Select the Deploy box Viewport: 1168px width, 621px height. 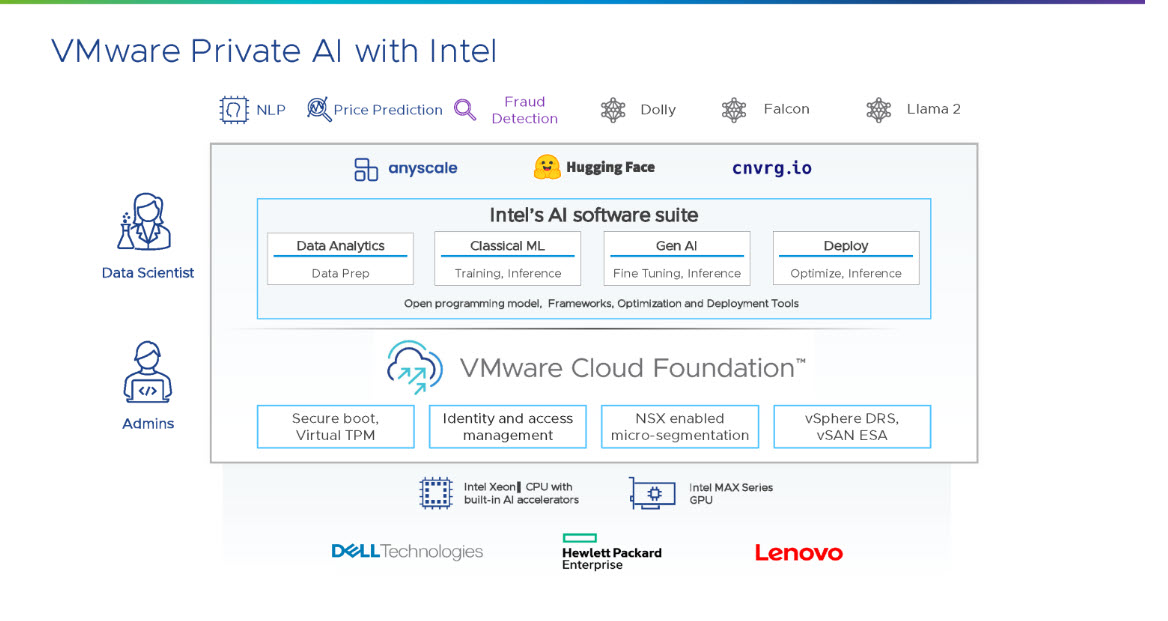pyautogui.click(x=846, y=258)
